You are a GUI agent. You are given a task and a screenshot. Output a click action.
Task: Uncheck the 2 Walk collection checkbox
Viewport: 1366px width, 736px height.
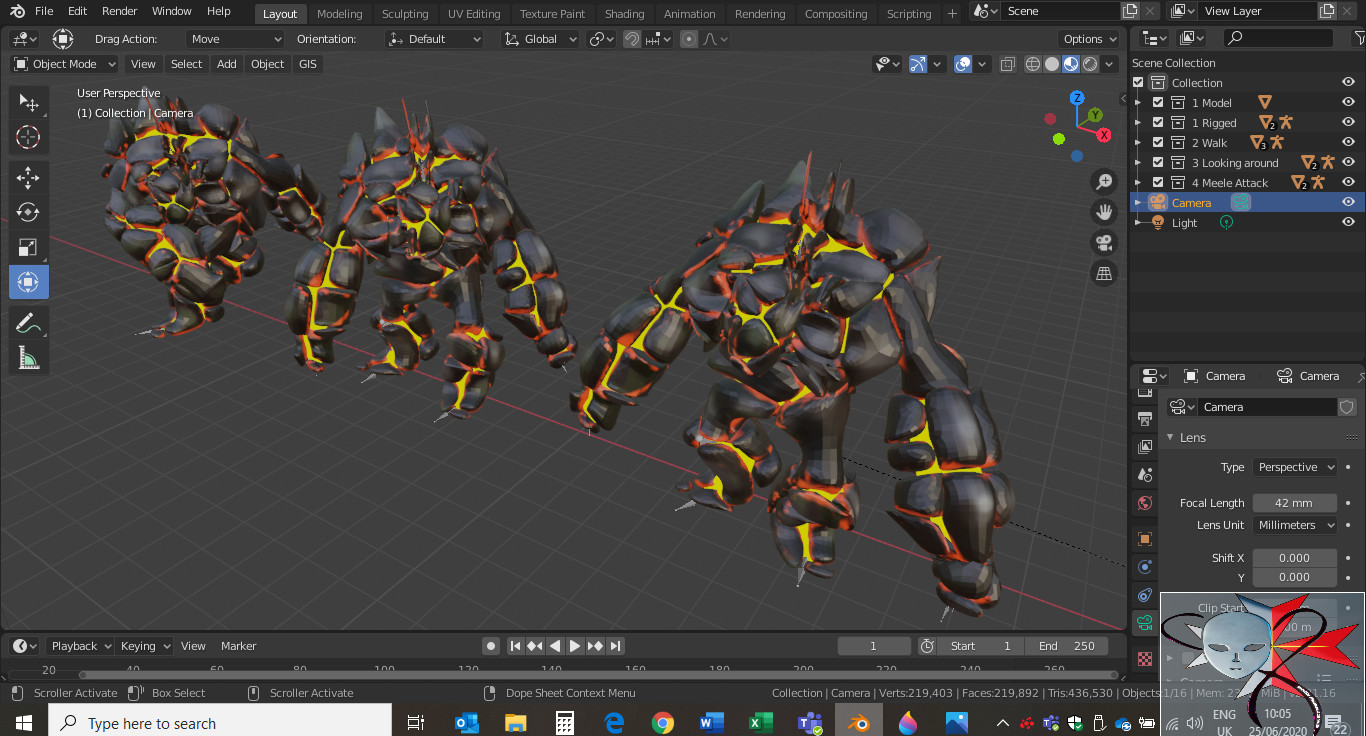coord(1158,143)
